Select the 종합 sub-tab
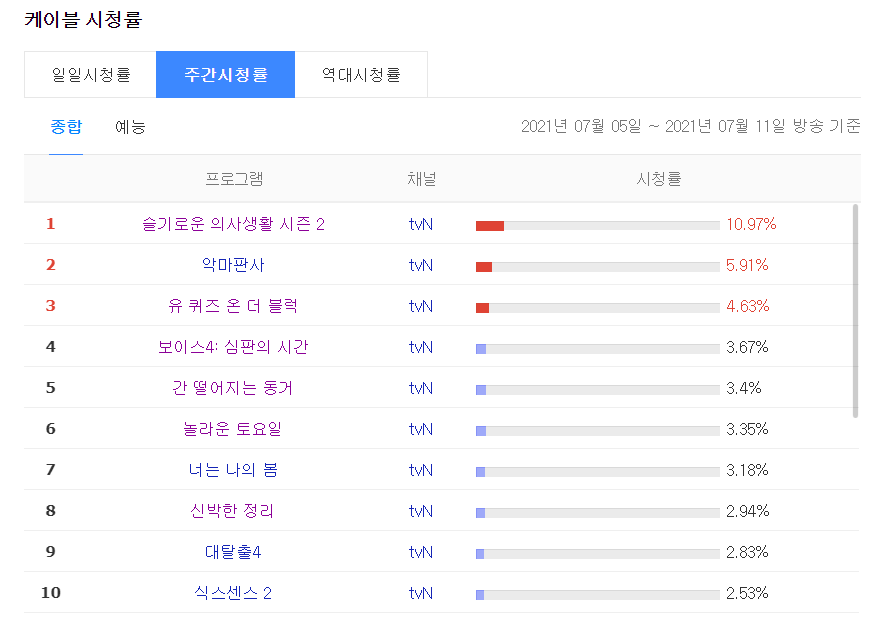 [x=66, y=127]
